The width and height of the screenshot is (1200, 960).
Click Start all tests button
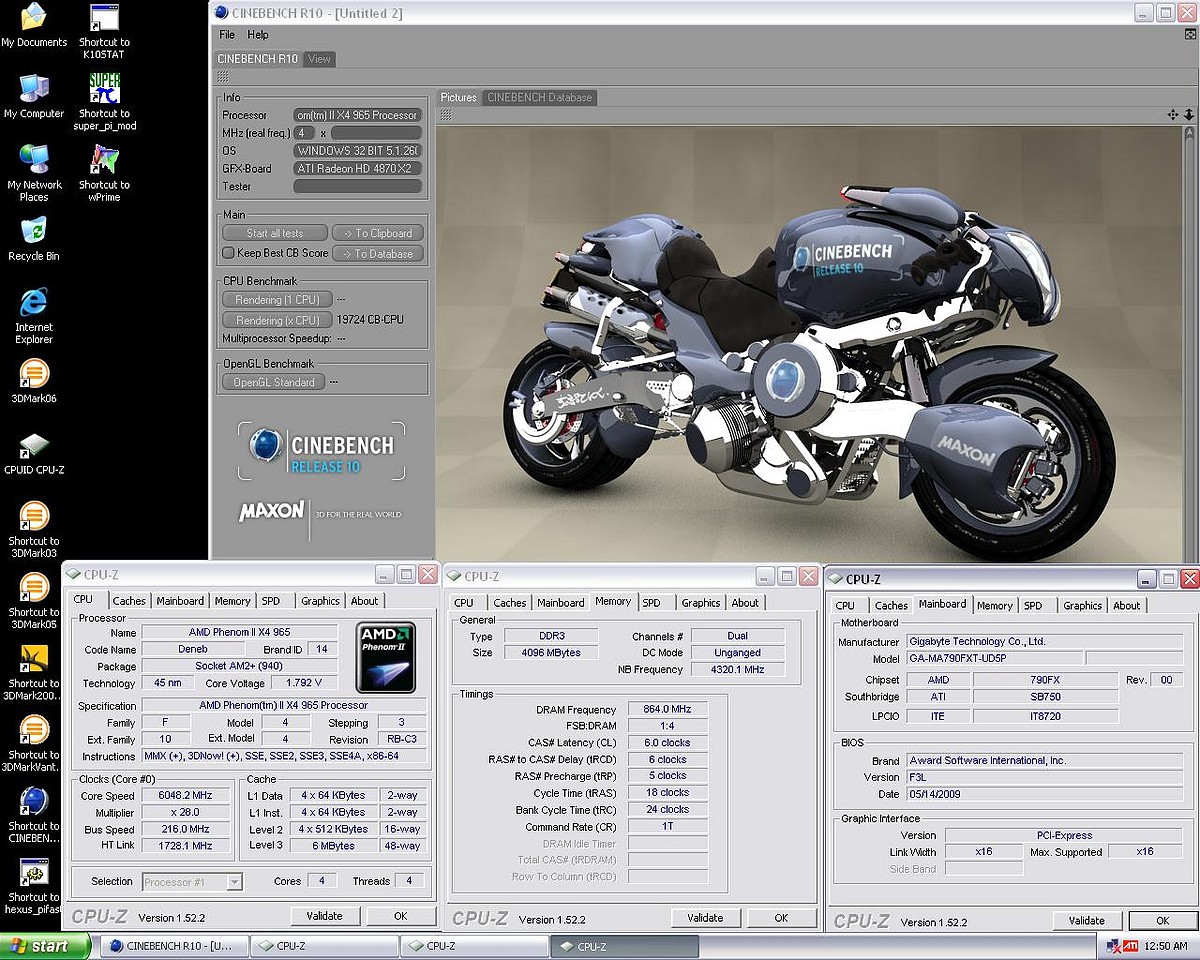pos(274,233)
